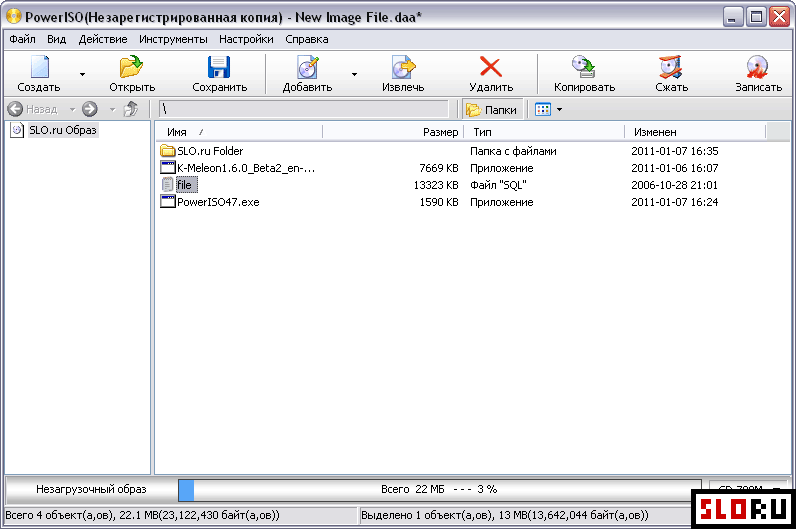The height and width of the screenshot is (529, 796).
Task: Sort by the Размер column header
Action: pyautogui.click(x=393, y=132)
